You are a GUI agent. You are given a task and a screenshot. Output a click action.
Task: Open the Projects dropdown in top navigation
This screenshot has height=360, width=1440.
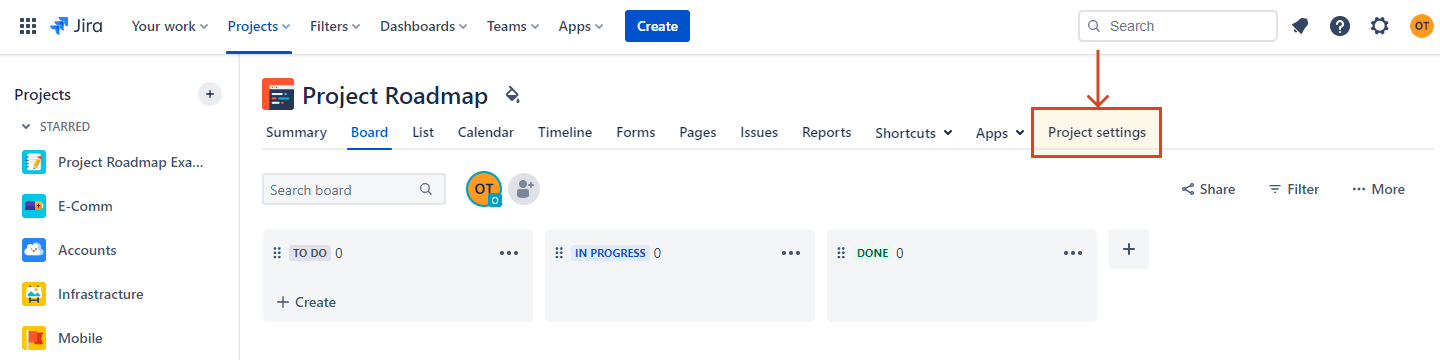click(259, 26)
